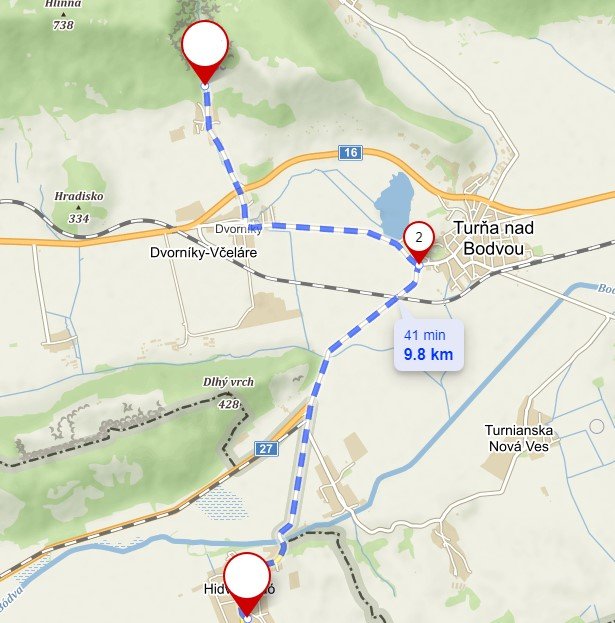
Task: Click the 9.8 km distance text
Action: [428, 354]
